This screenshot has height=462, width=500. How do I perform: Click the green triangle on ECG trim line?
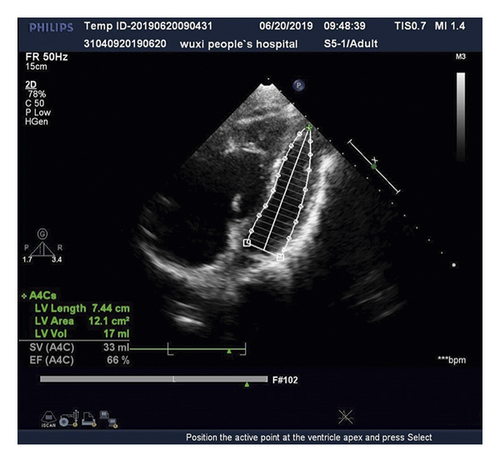229,351
